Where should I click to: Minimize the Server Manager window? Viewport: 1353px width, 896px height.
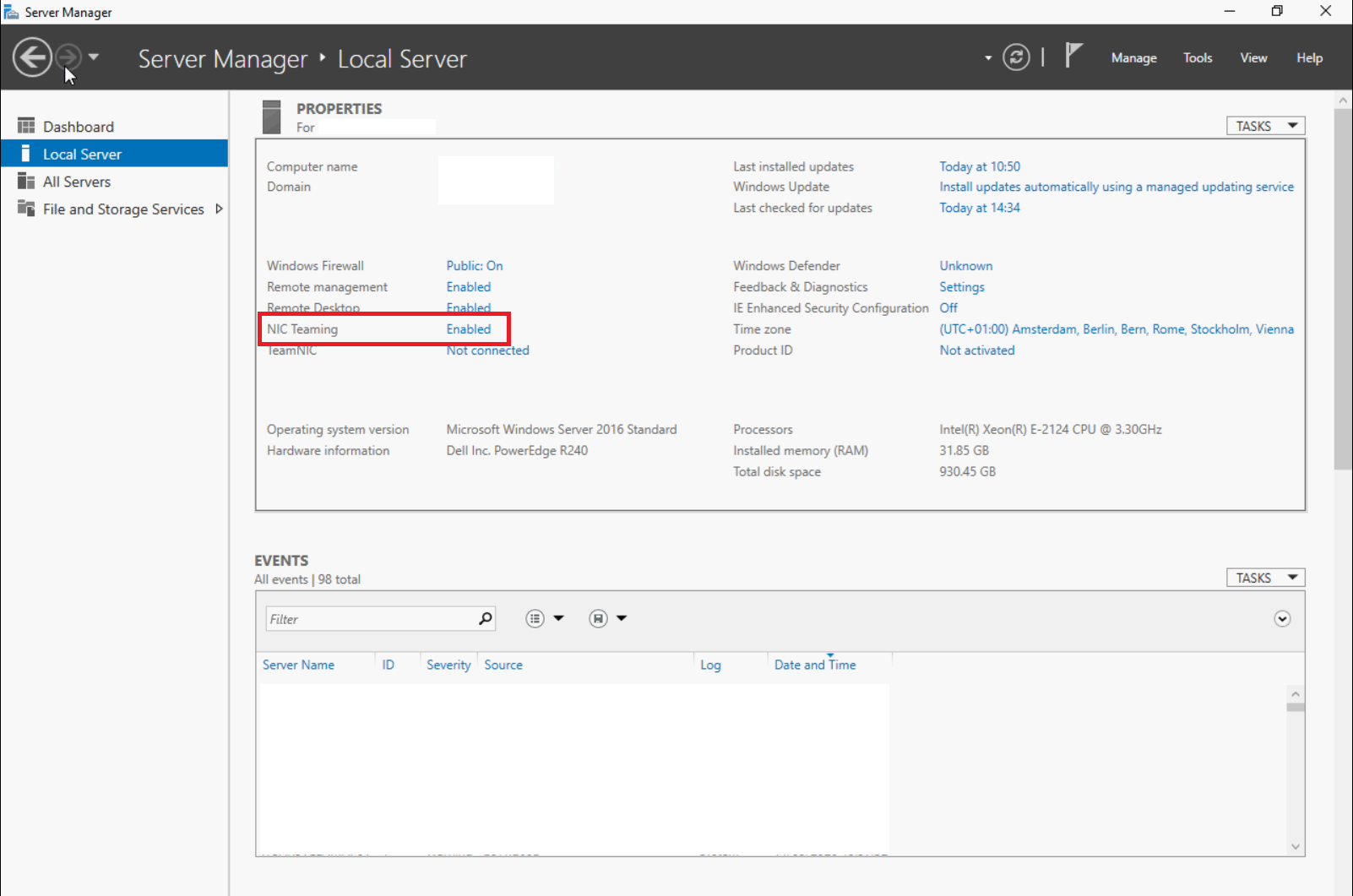pyautogui.click(x=1230, y=11)
